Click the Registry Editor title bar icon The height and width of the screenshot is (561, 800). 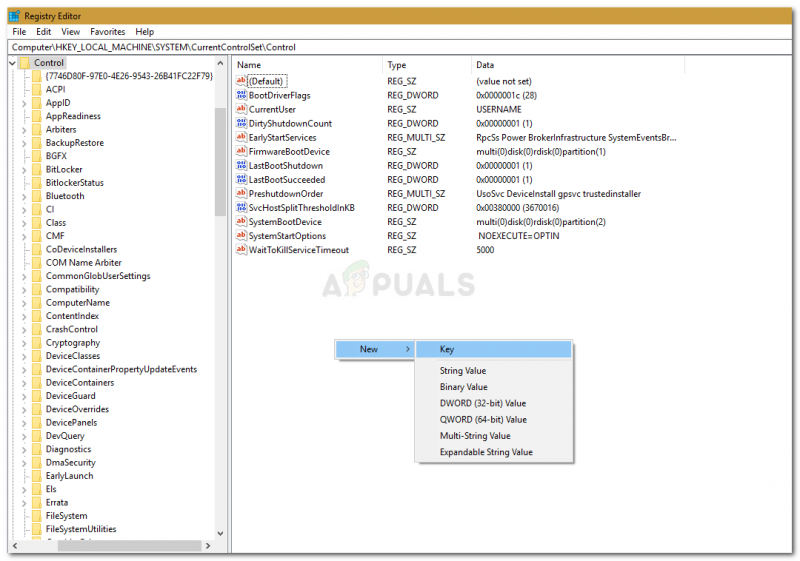pyautogui.click(x=14, y=16)
